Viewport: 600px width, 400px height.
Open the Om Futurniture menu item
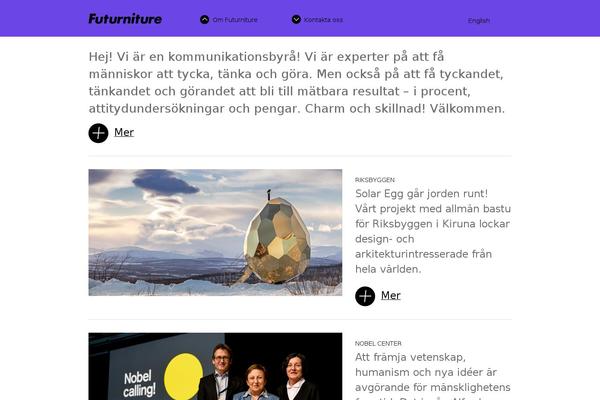(x=235, y=20)
